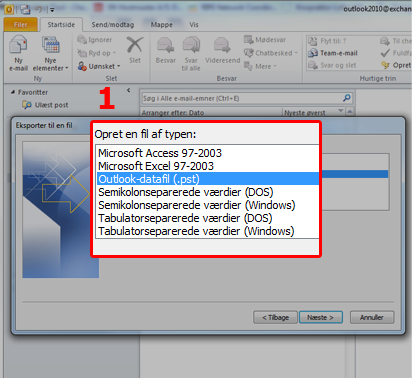Screen dimensions: 412x378
Task: Select the Svar og slet quick step
Action: click(332, 65)
